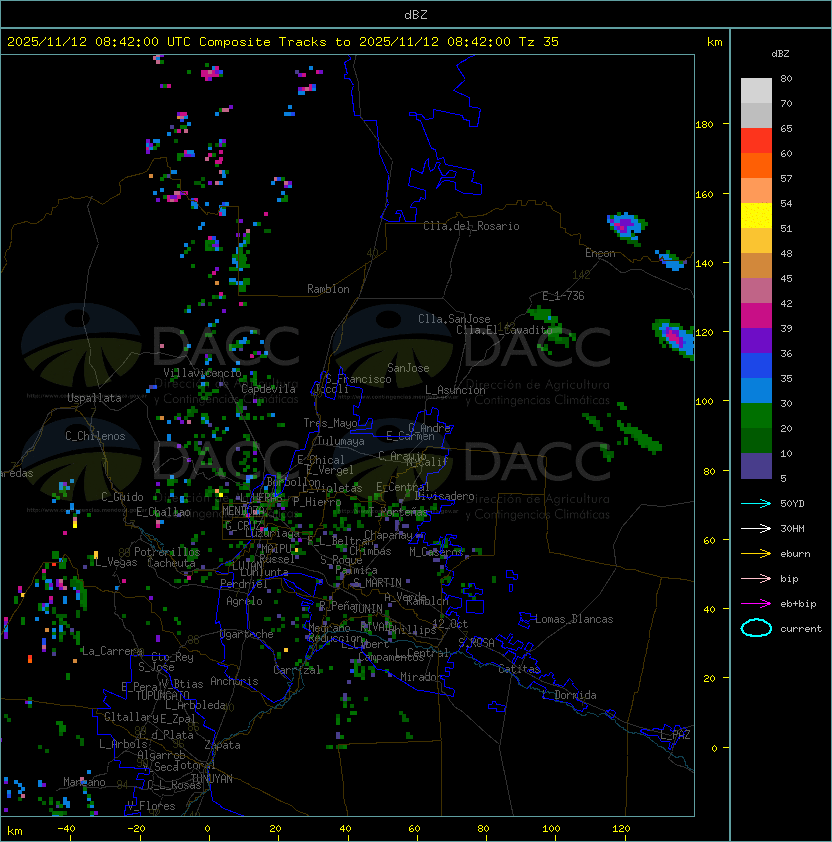Image resolution: width=832 pixels, height=842 pixels.
Task: Click the 'L_Dormida' map label
Action: [x=569, y=695]
